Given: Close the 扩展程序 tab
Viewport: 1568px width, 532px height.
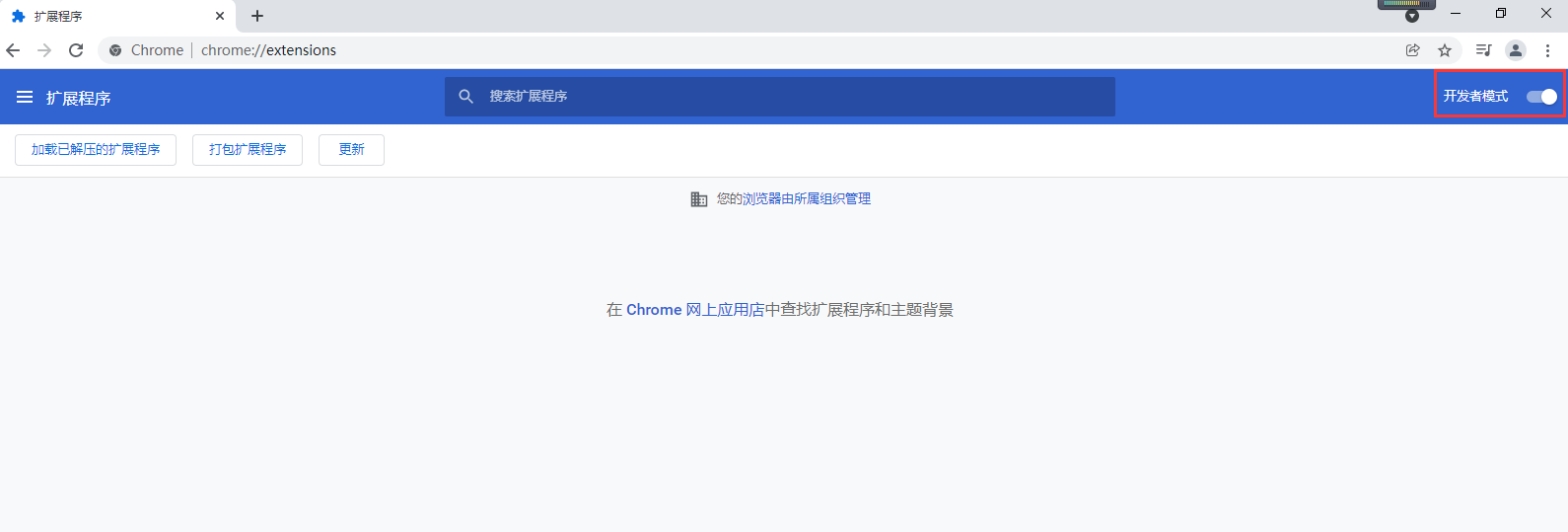Looking at the screenshot, I should 220,16.
